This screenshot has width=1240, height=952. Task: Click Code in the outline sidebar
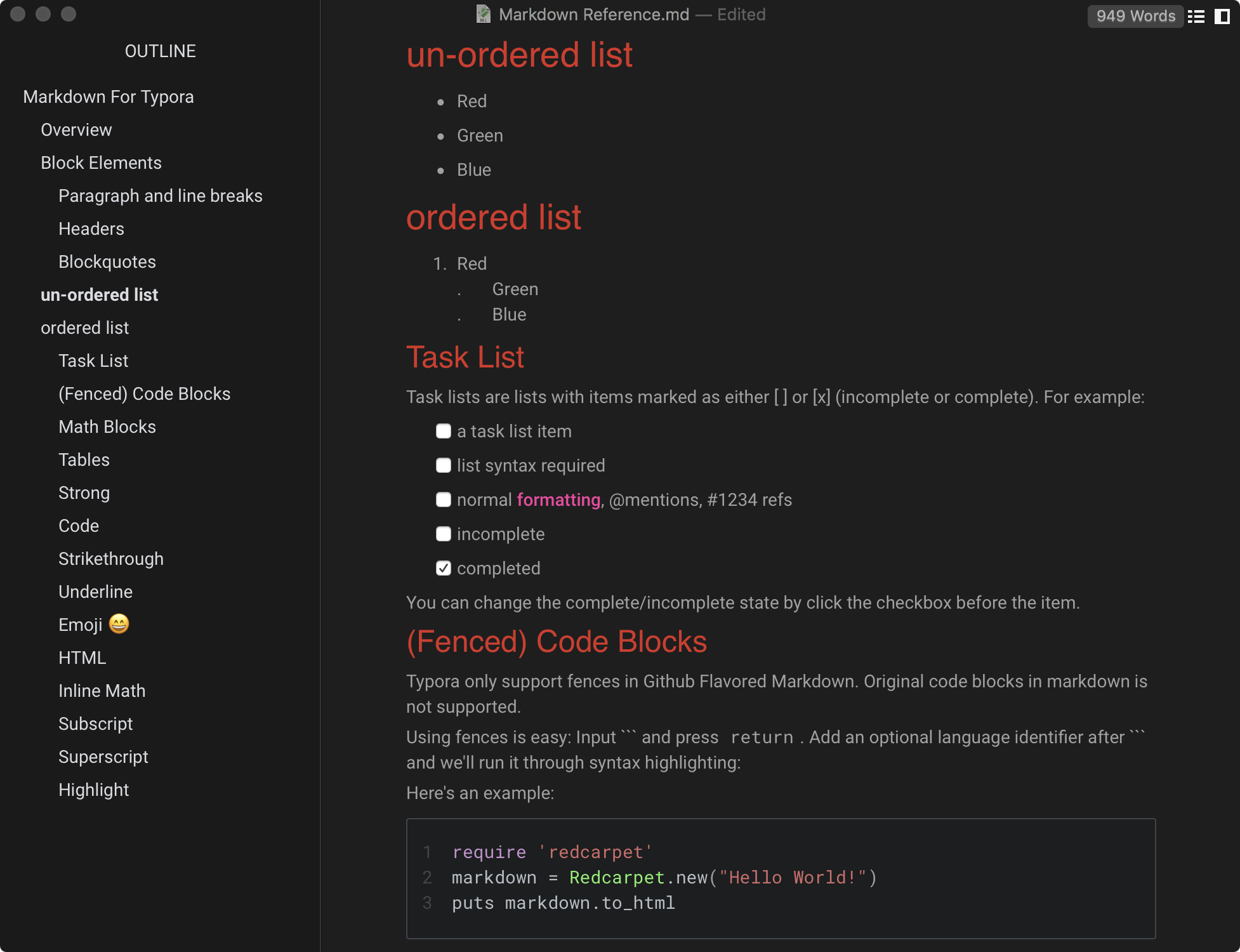point(79,526)
